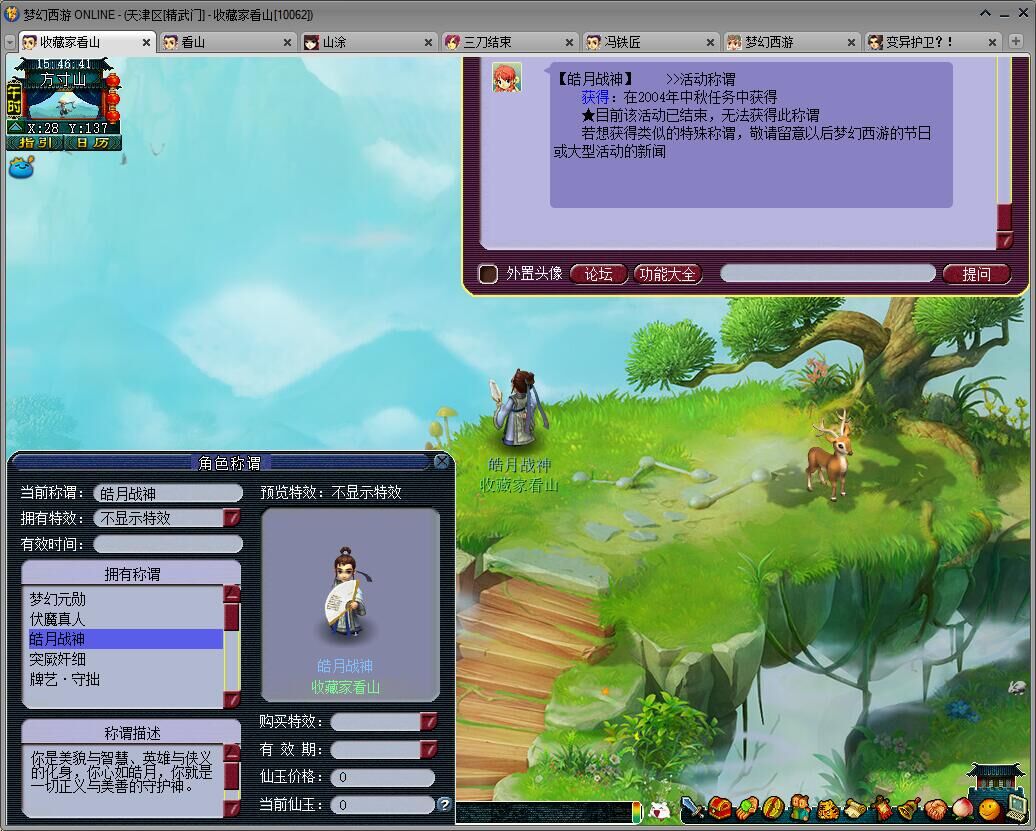Open the tiger pet icon
Image resolution: width=1036 pixels, height=831 pixels.
[x=828, y=809]
